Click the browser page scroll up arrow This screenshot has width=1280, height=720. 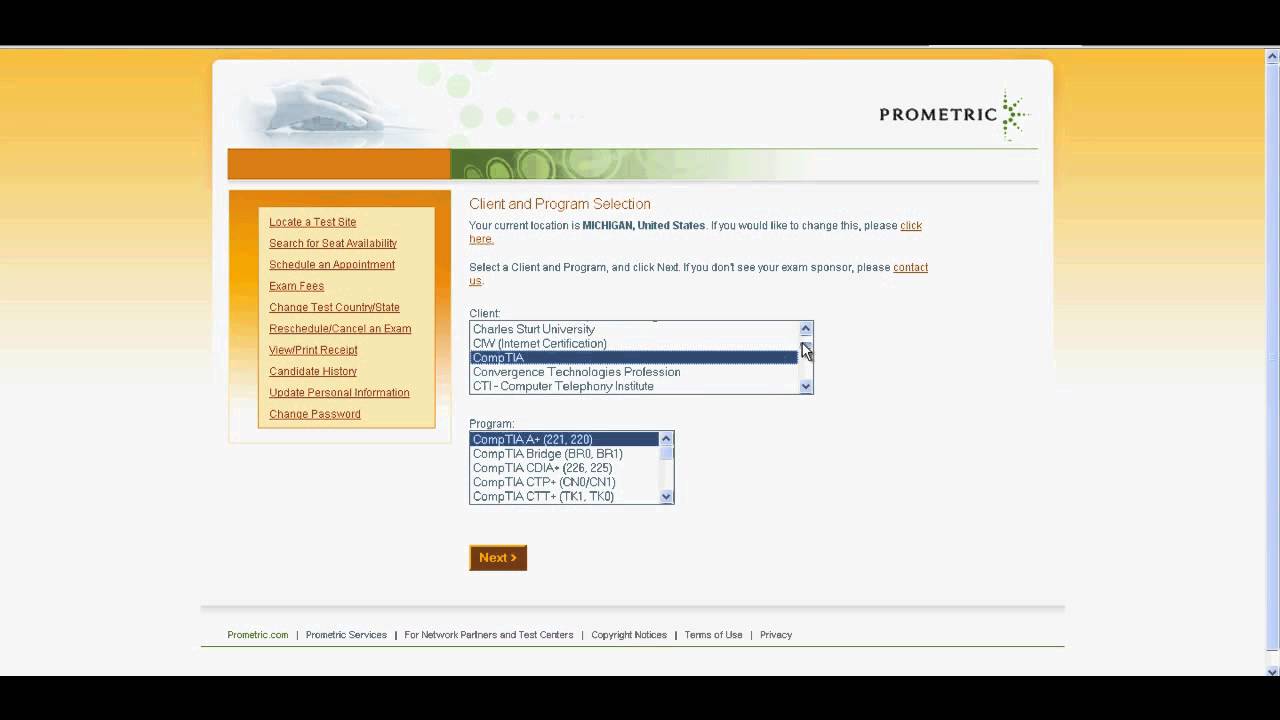point(1272,56)
